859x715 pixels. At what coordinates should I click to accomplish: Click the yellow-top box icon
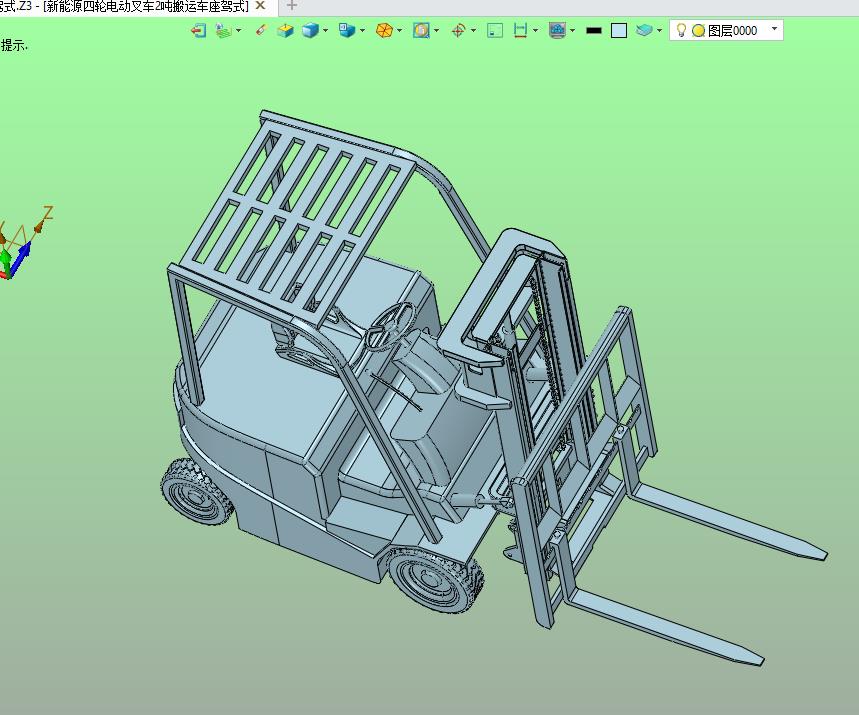click(x=285, y=30)
